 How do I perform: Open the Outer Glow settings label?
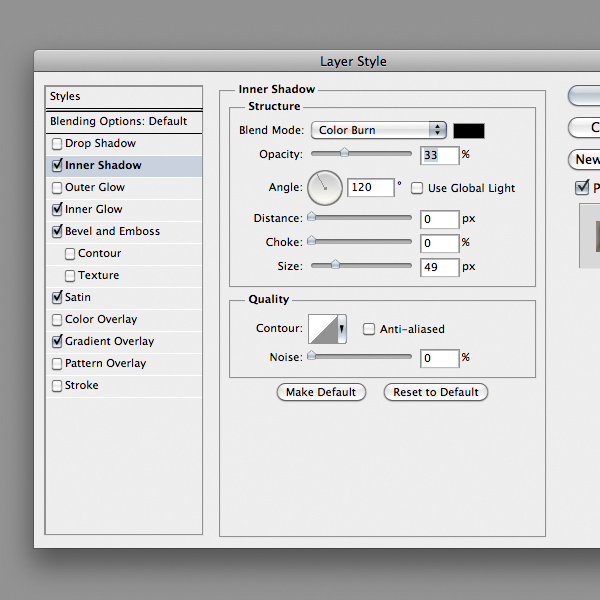tap(95, 188)
